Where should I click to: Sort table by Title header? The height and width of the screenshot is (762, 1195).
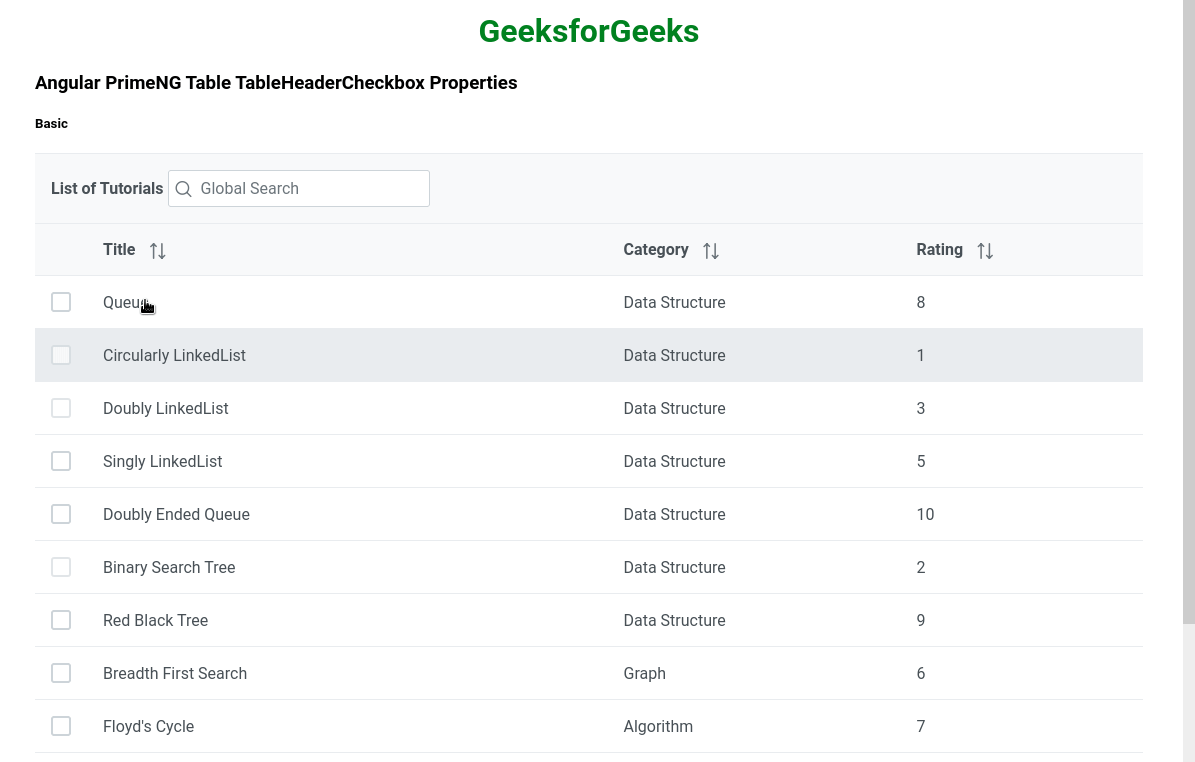119,250
